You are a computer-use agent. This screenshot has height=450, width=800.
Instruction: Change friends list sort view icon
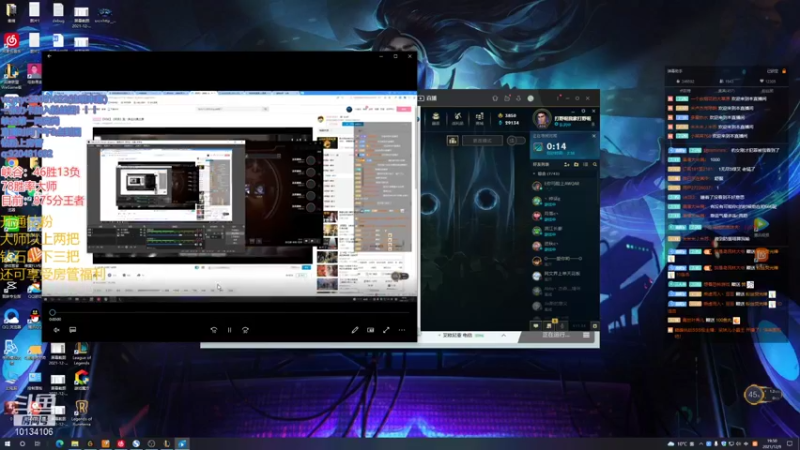pos(585,165)
